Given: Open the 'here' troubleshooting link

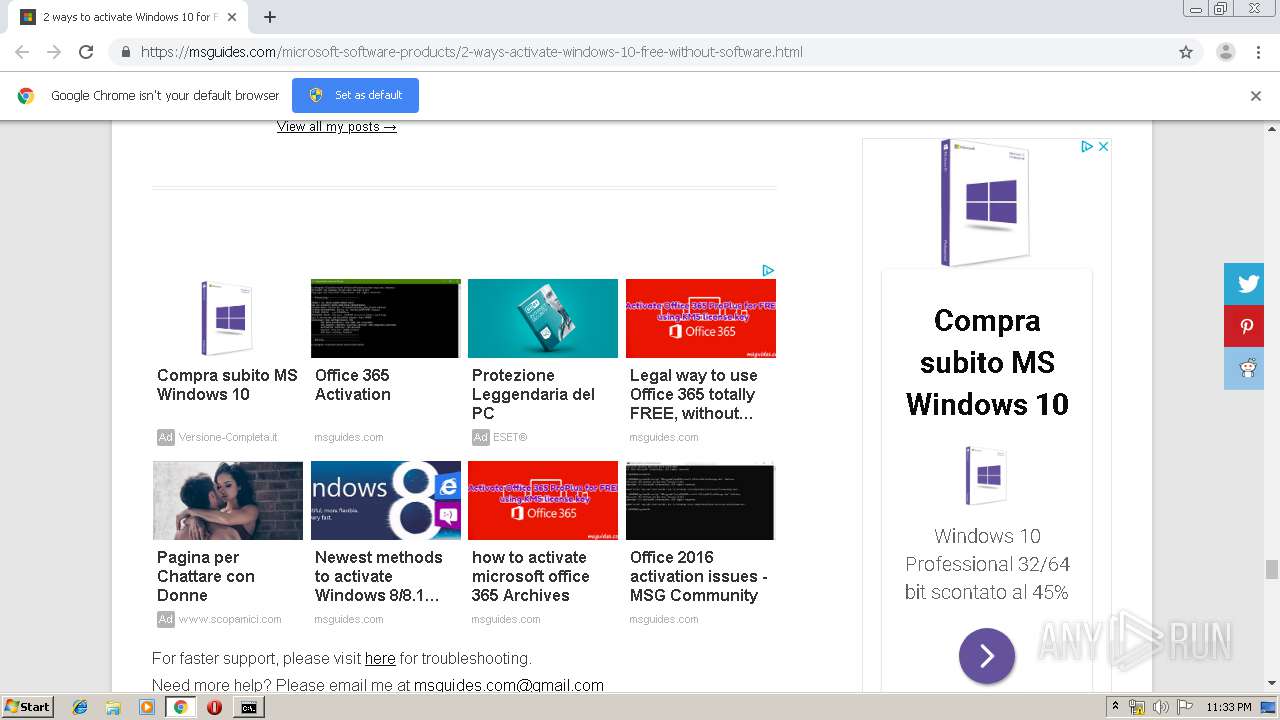Looking at the screenshot, I should tap(380, 658).
